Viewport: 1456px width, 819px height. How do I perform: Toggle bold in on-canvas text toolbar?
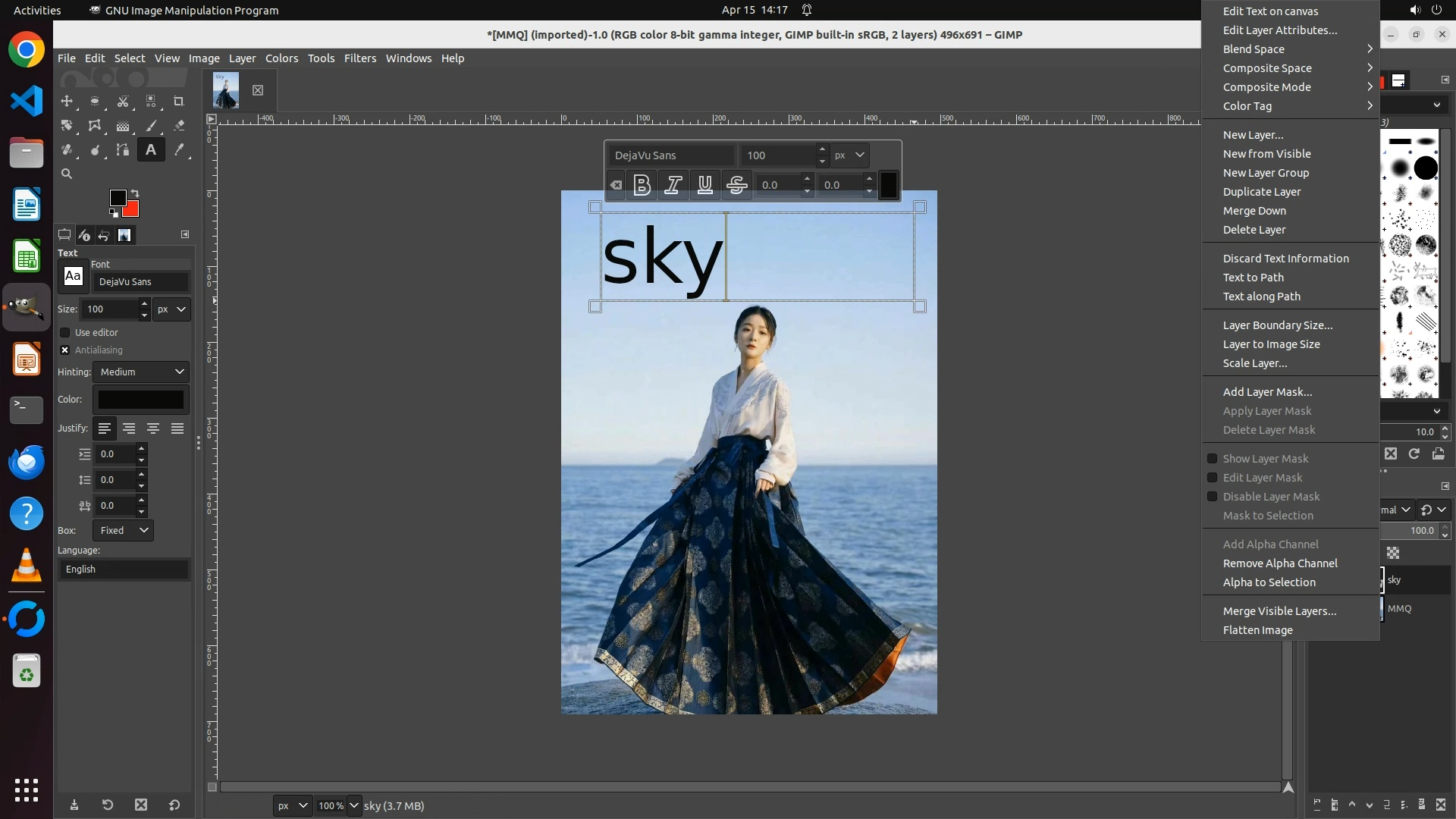click(x=642, y=184)
